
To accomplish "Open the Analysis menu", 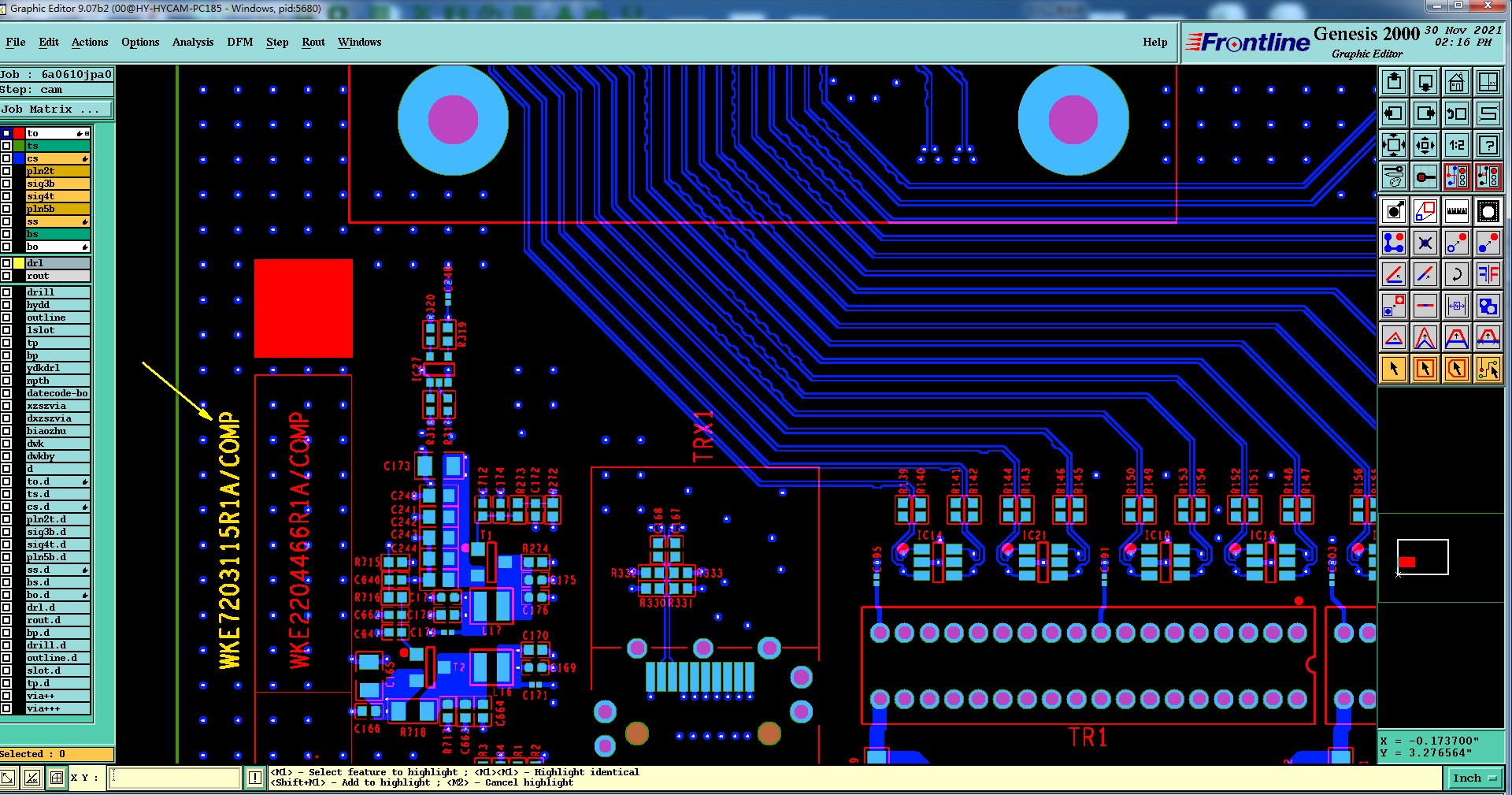I will click(193, 43).
